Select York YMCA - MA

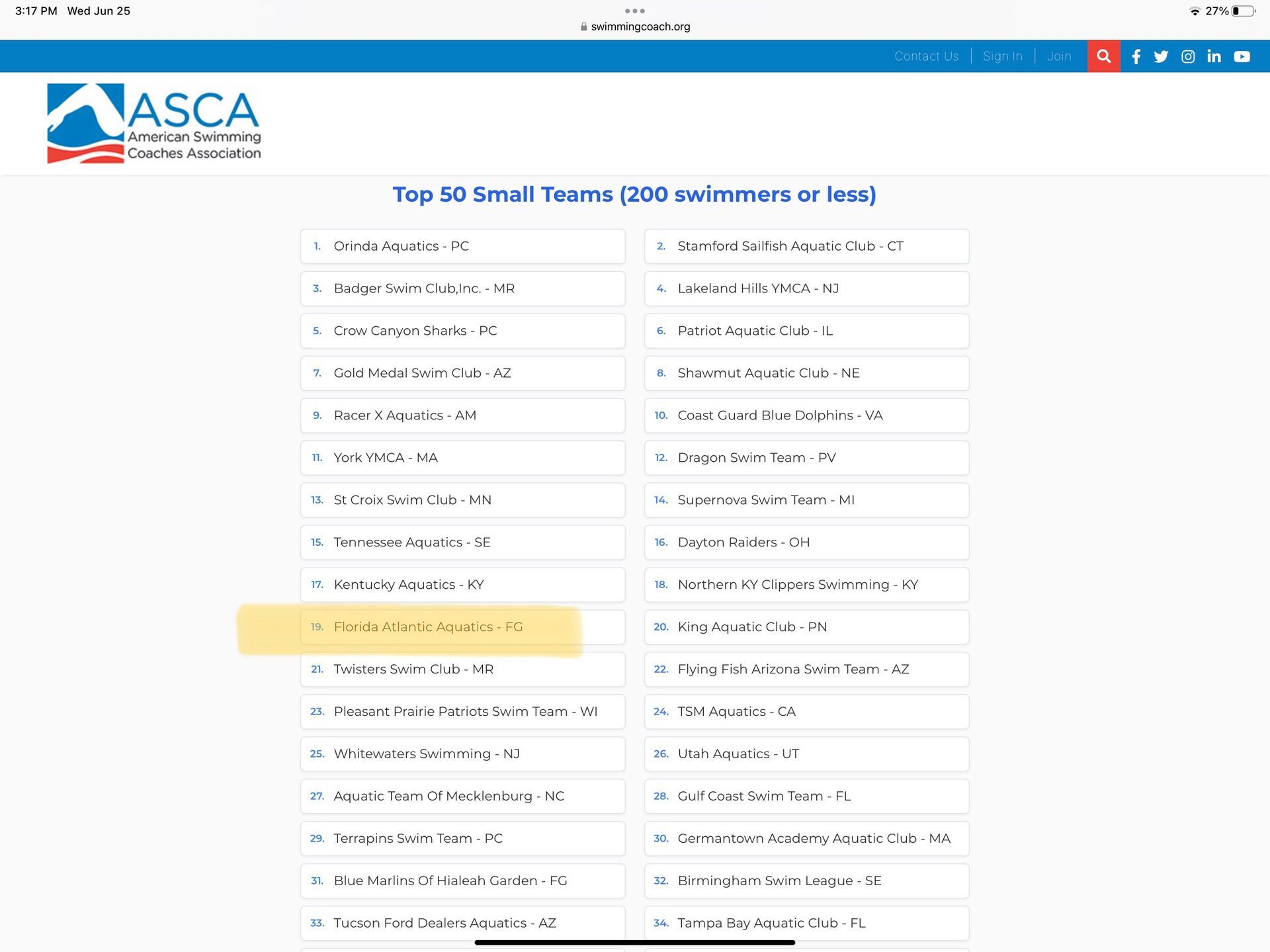[462, 458]
